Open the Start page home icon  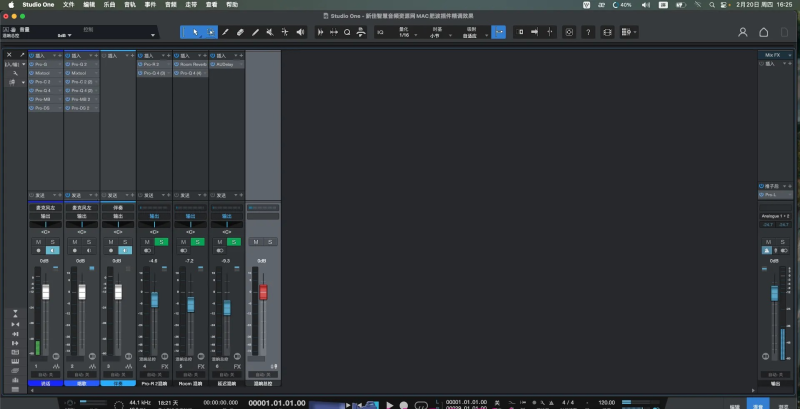(x=763, y=32)
